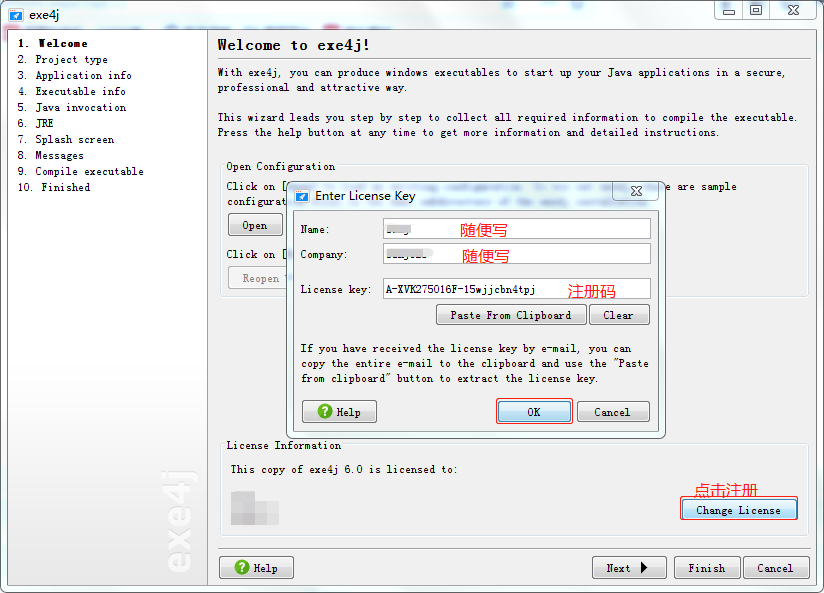Close the Enter License Key dialog
The image size is (824, 593).
(636, 191)
